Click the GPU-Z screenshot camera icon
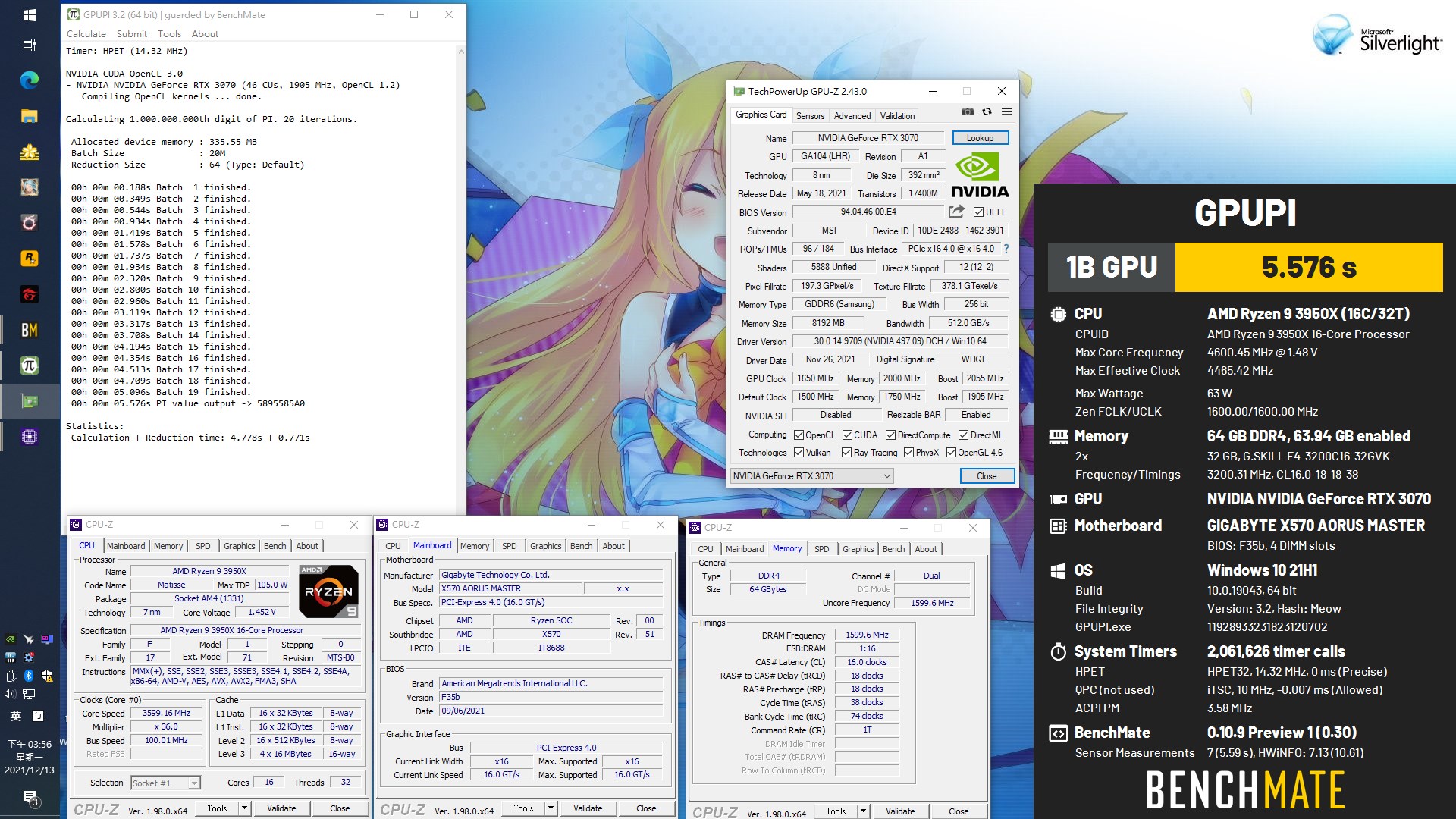The height and width of the screenshot is (819, 1456). point(967,111)
